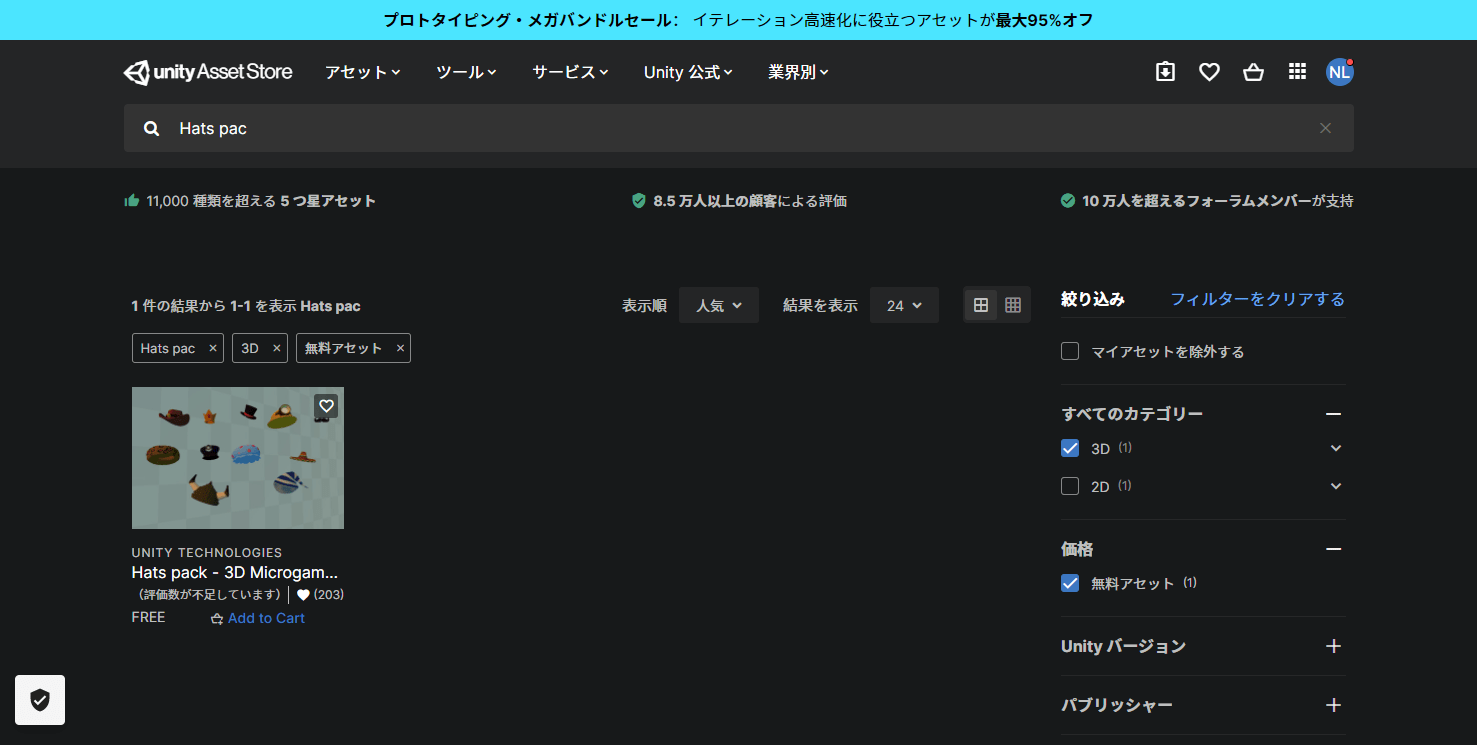This screenshot has width=1477, height=745.
Task: Uncheck the 3D category checkbox
Action: (x=1070, y=448)
